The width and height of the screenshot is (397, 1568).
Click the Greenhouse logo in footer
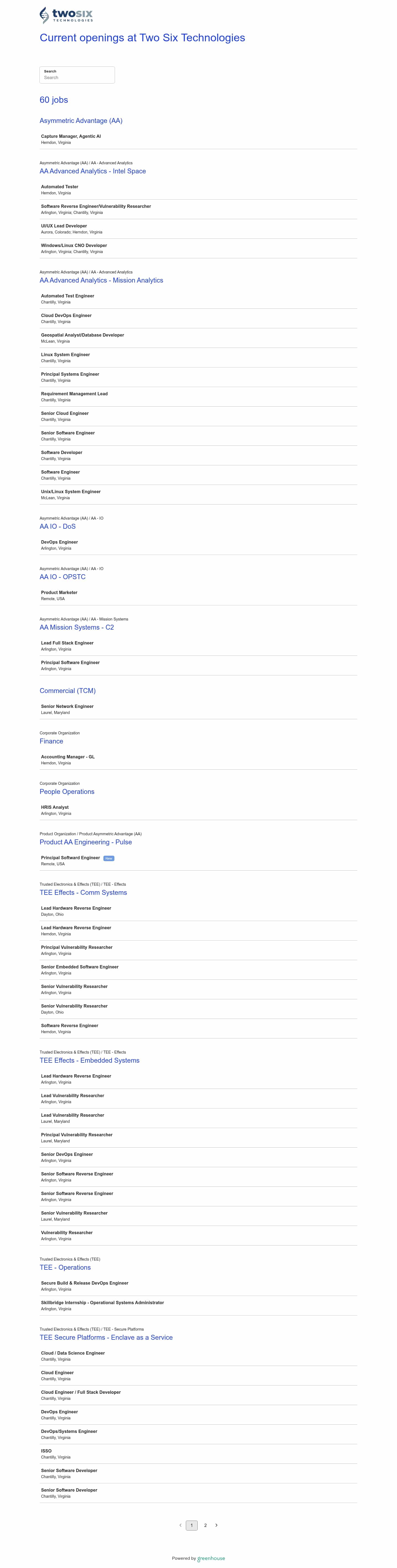[211, 1558]
